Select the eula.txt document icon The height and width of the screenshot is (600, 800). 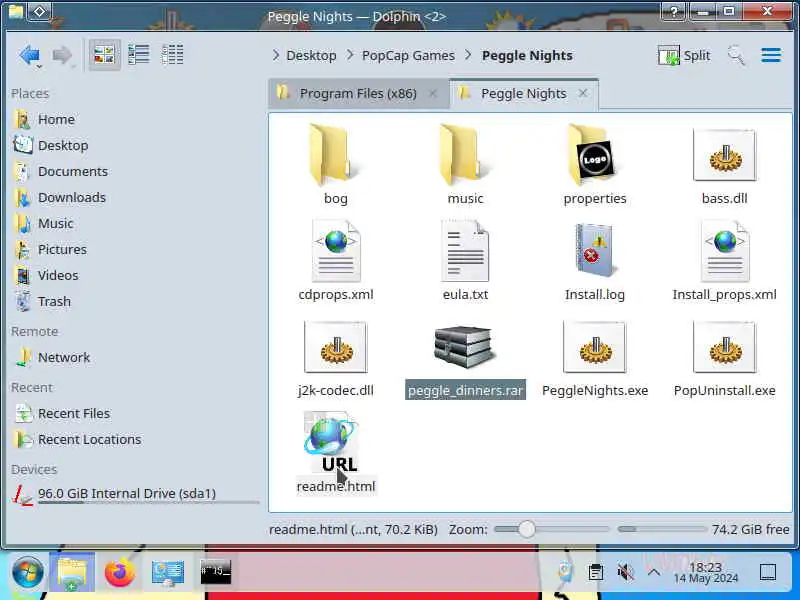(465, 251)
